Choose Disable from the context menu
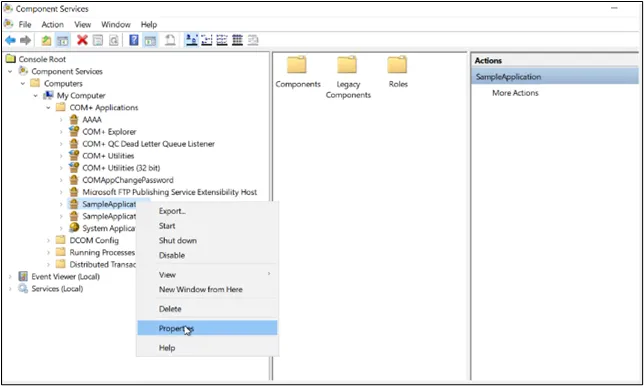 point(207,255)
